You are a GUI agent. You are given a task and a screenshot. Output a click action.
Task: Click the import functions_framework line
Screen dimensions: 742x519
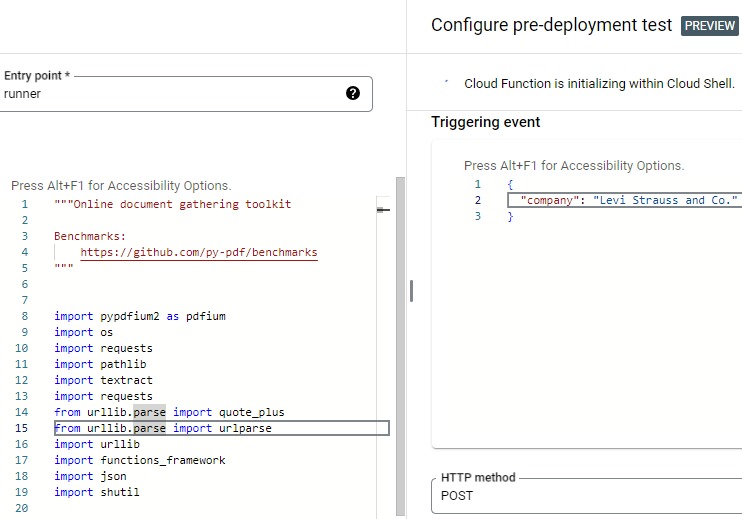pos(140,460)
